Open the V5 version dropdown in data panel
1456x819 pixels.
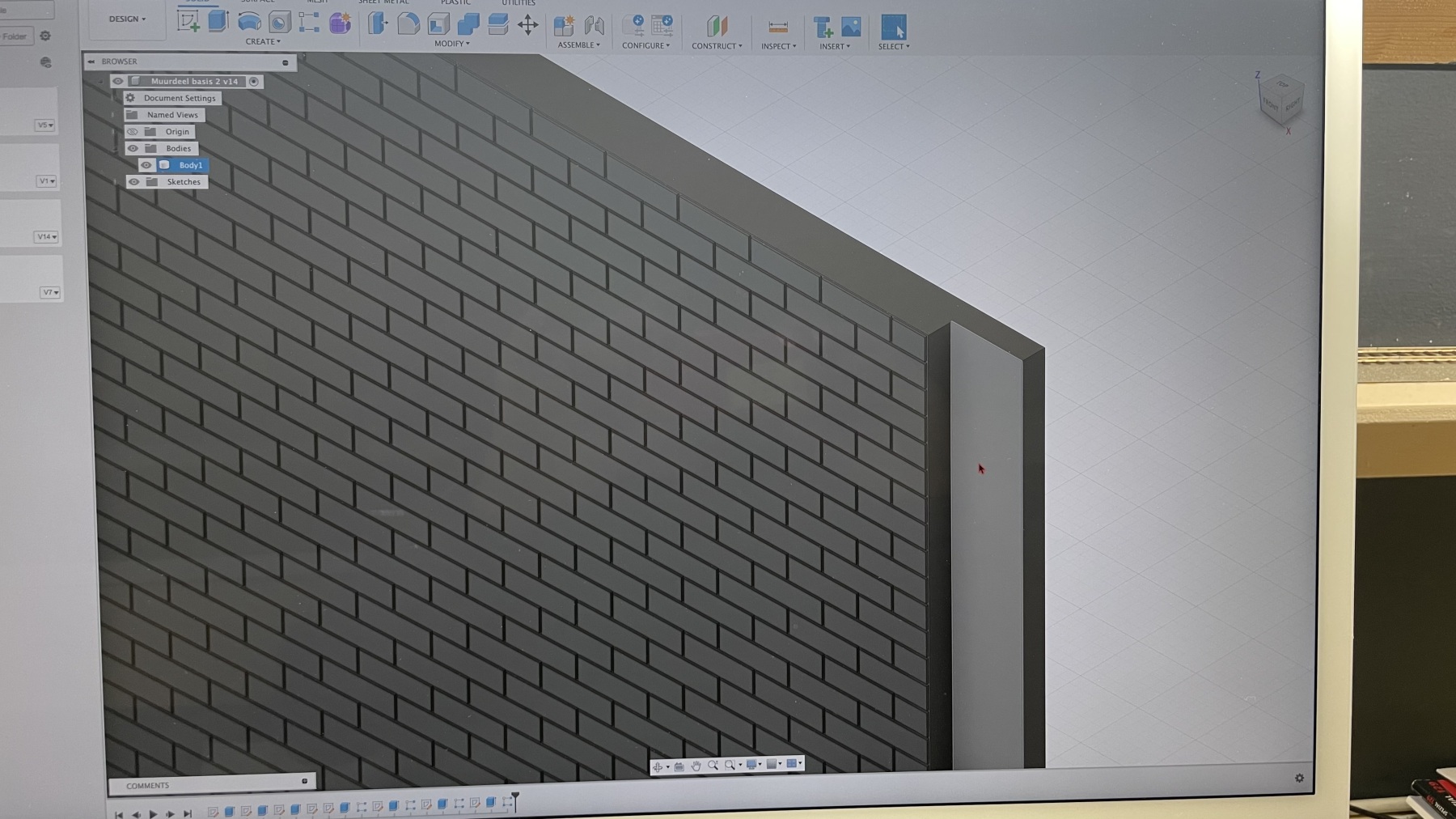tap(44, 125)
